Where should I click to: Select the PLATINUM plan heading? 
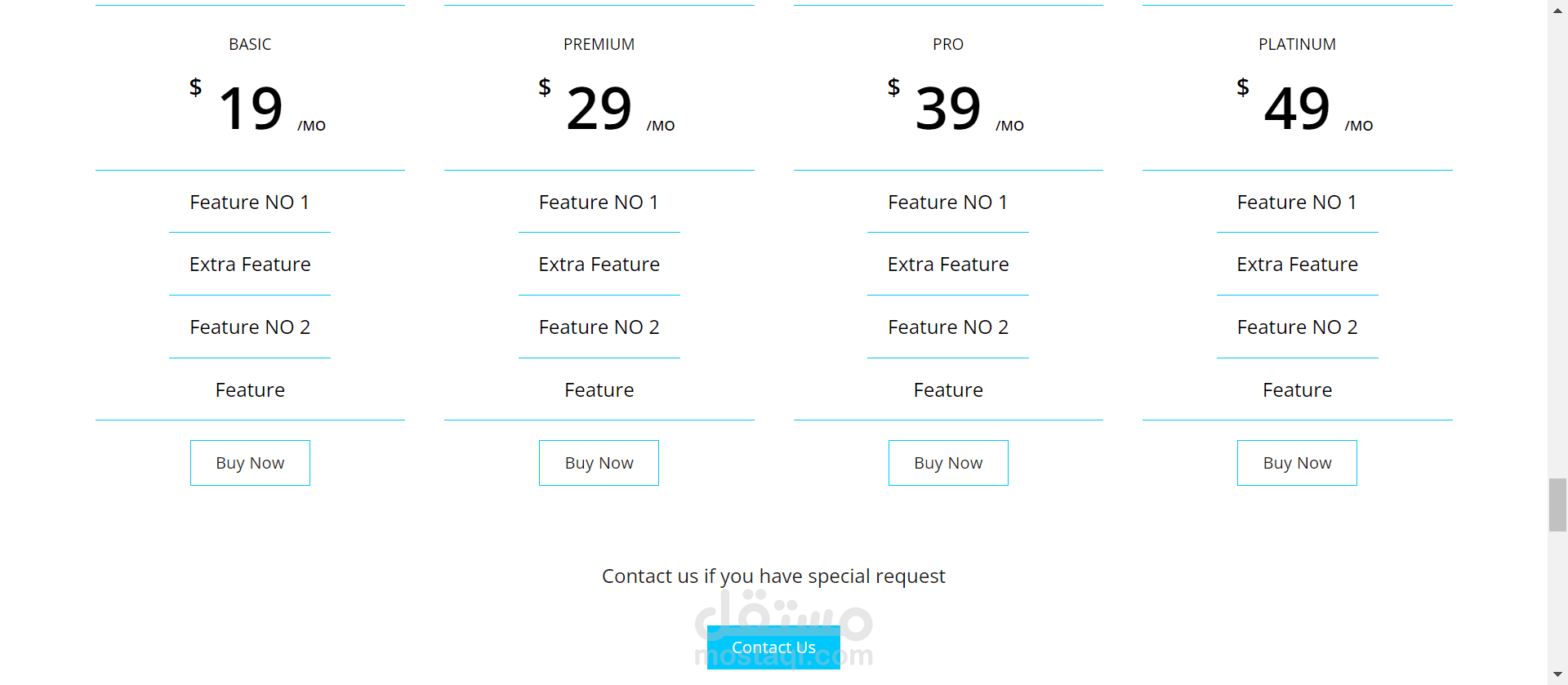[1297, 44]
